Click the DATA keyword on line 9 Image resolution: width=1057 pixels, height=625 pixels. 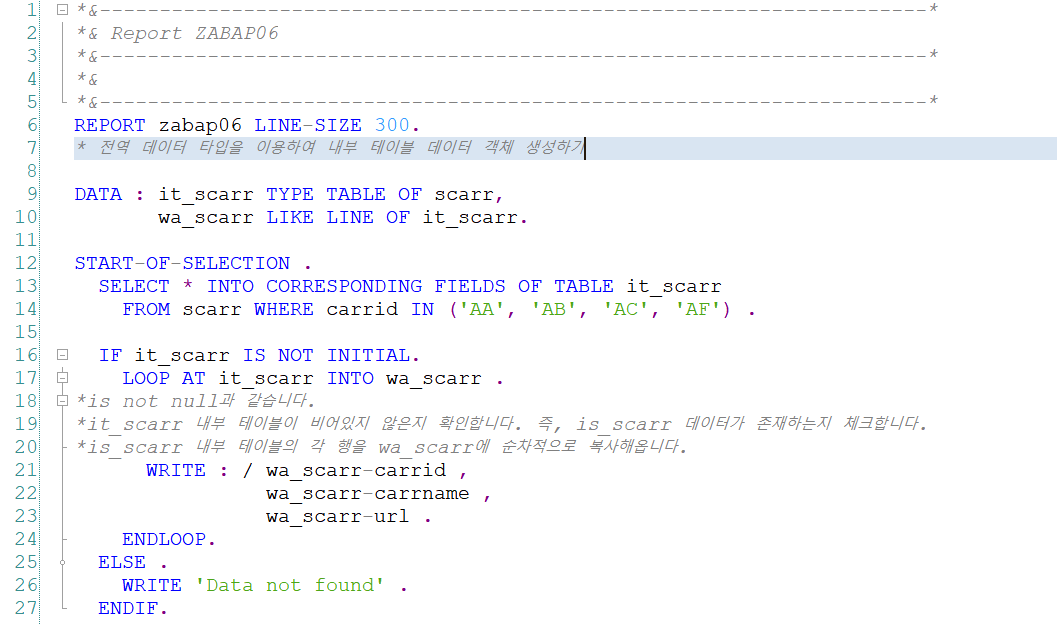(98, 194)
